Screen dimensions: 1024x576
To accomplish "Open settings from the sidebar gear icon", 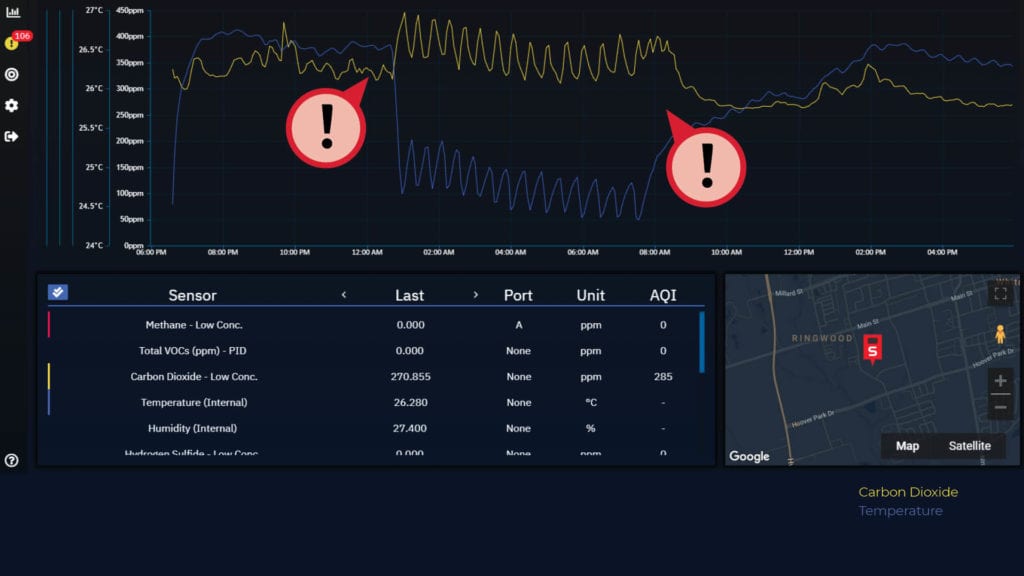I will click(x=12, y=105).
